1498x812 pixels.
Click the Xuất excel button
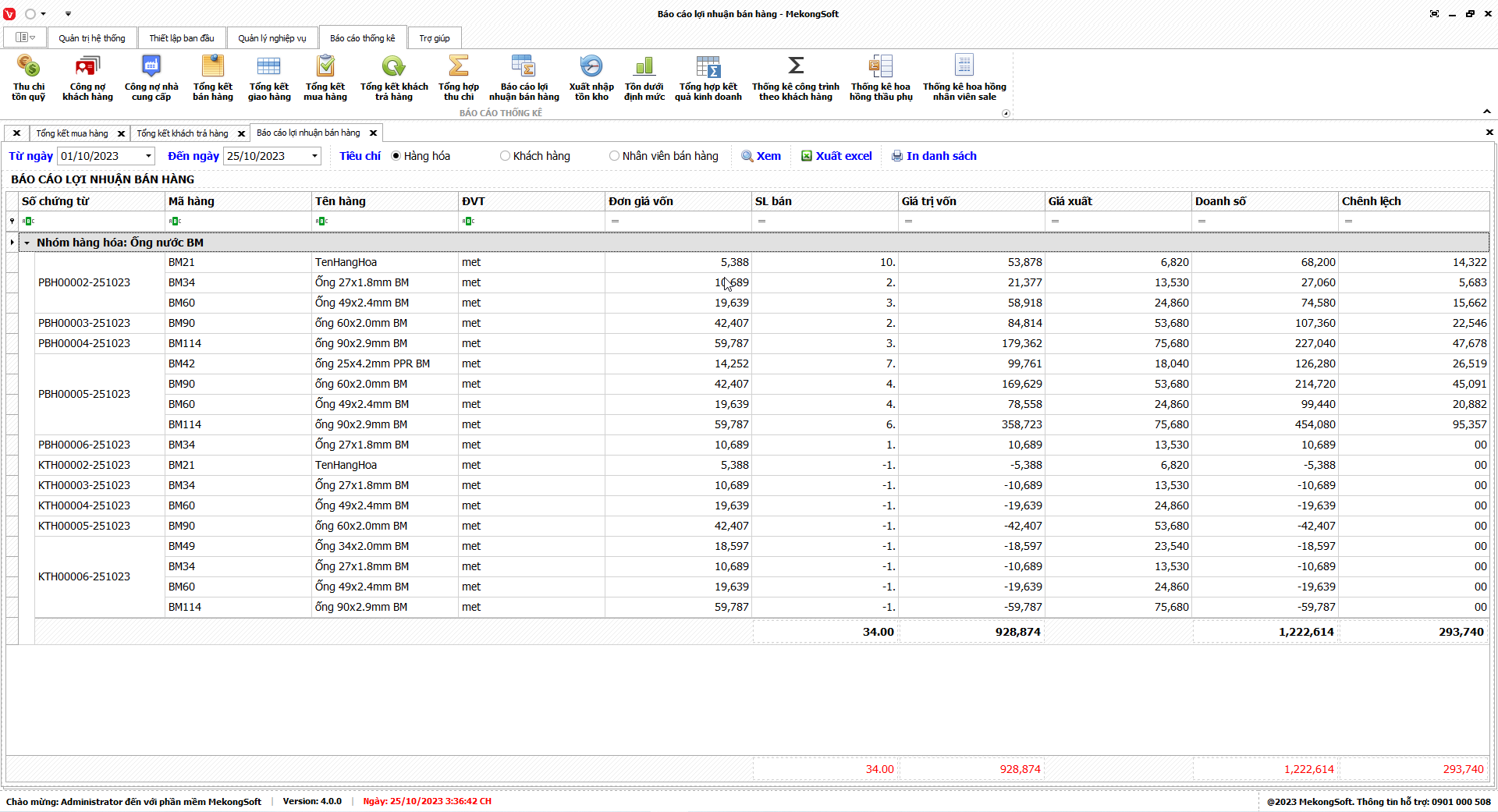(x=836, y=156)
